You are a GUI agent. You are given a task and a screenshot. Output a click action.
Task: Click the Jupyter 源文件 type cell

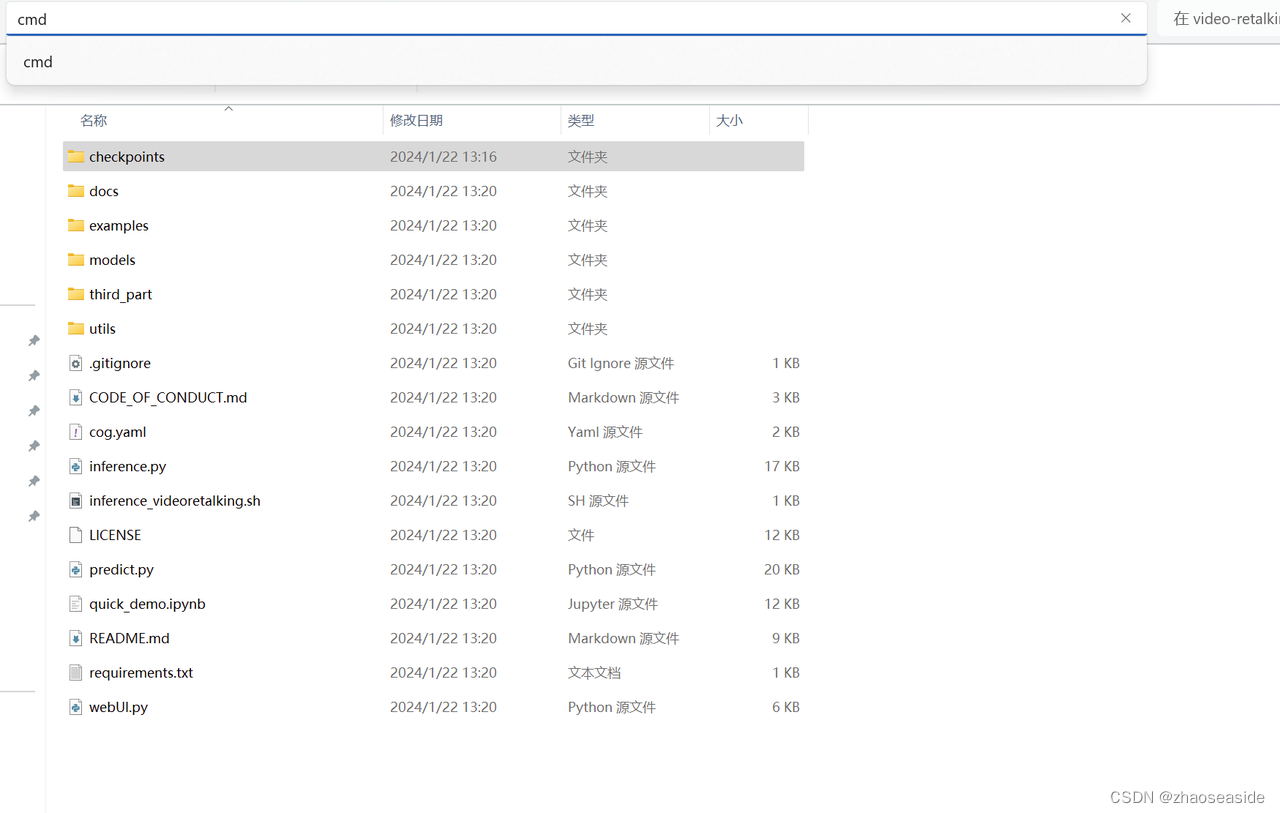pos(613,604)
